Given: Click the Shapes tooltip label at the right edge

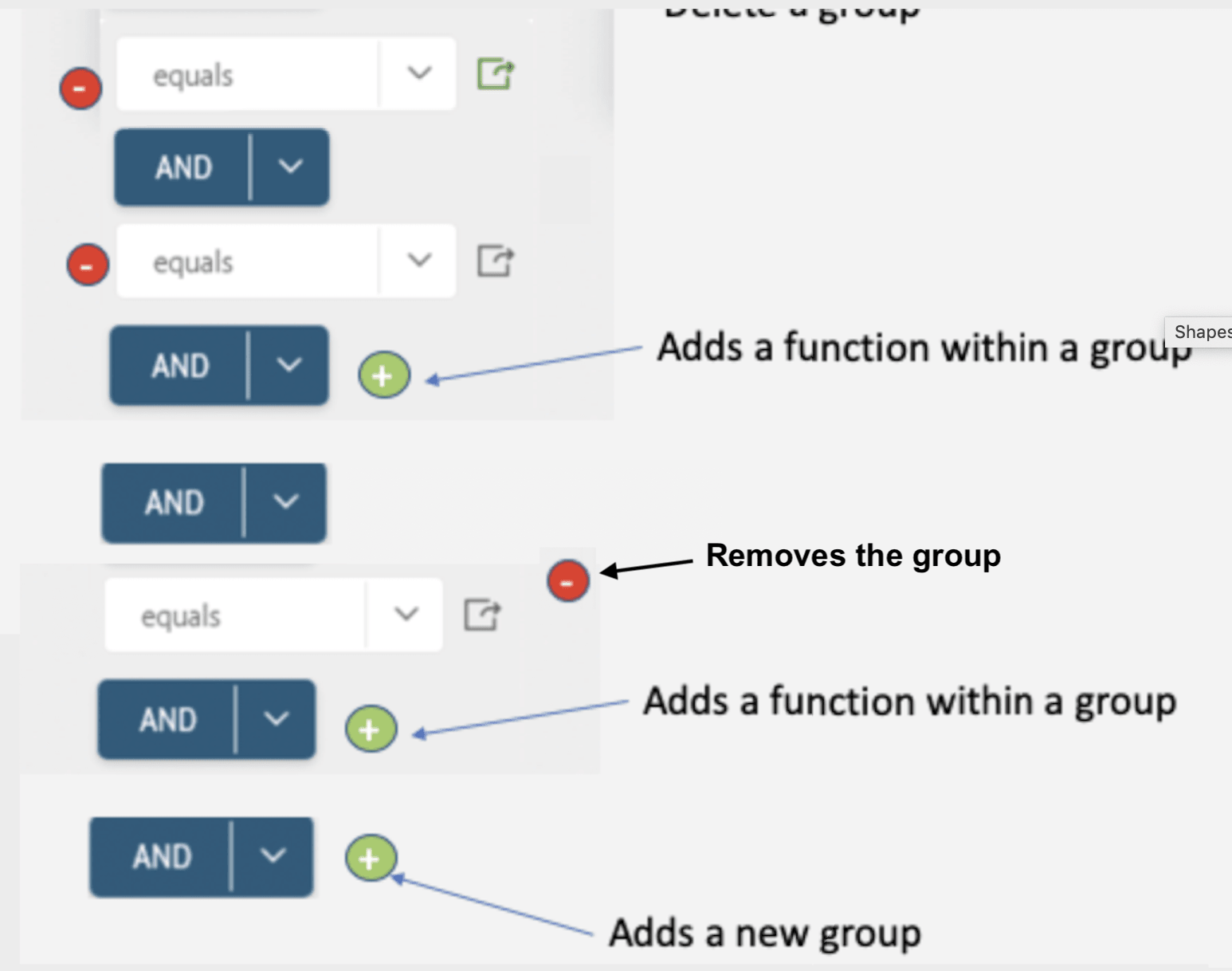Looking at the screenshot, I should (x=1200, y=332).
